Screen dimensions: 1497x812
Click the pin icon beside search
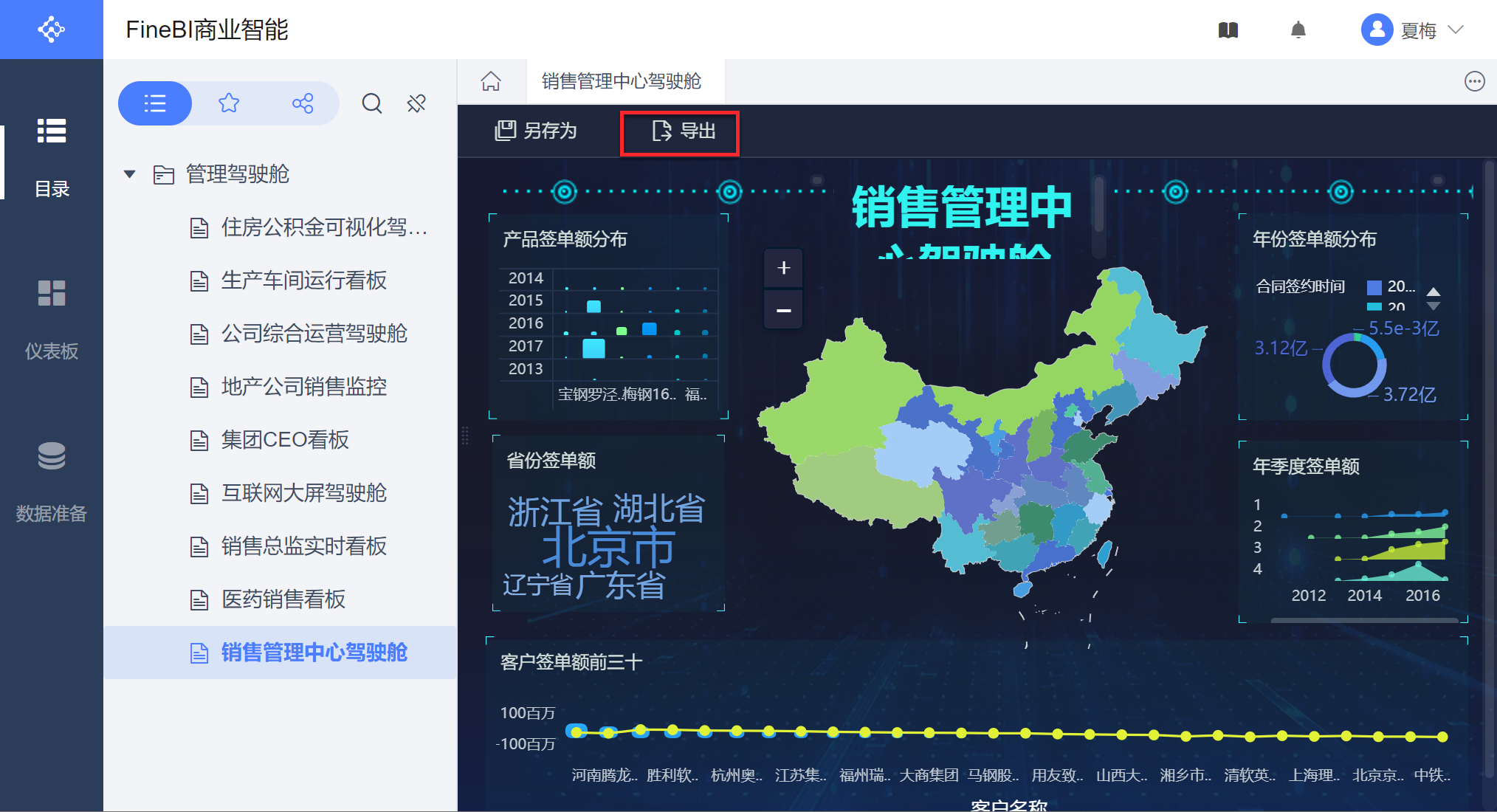pyautogui.click(x=416, y=103)
